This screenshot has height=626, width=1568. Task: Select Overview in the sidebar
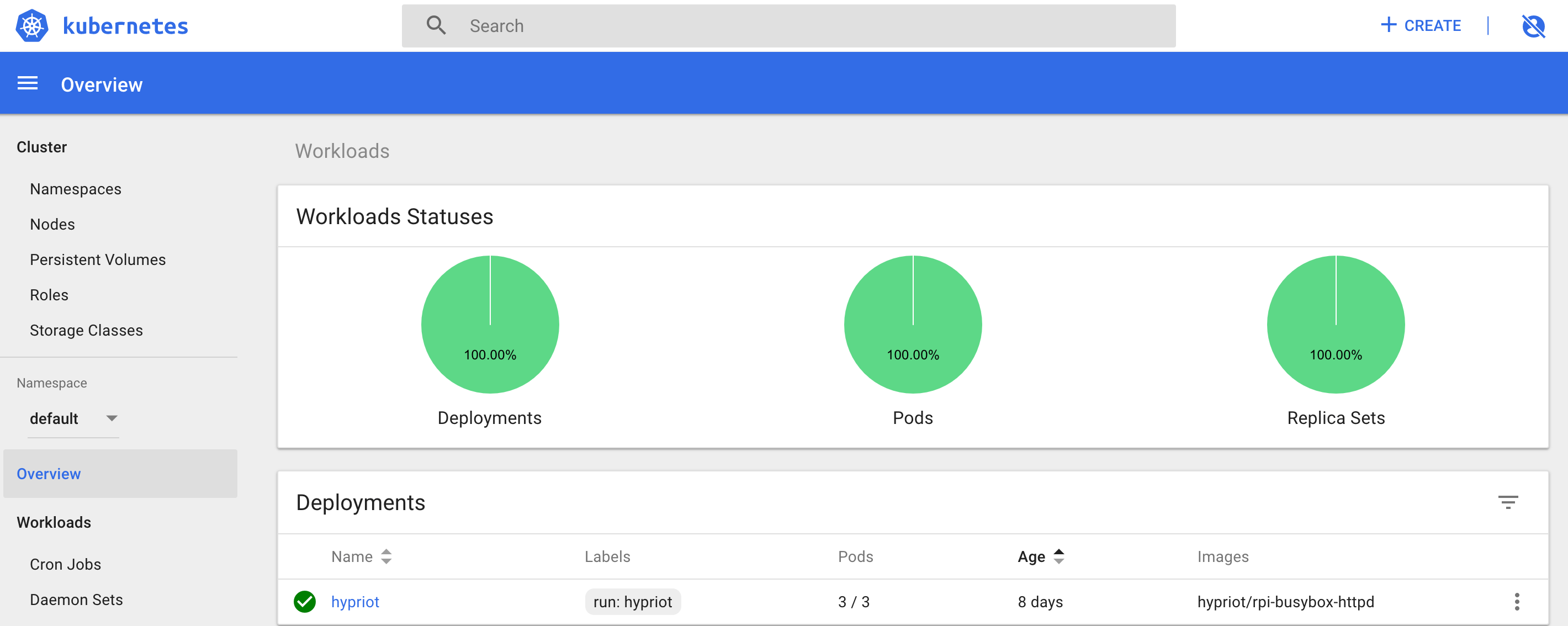[x=49, y=473]
